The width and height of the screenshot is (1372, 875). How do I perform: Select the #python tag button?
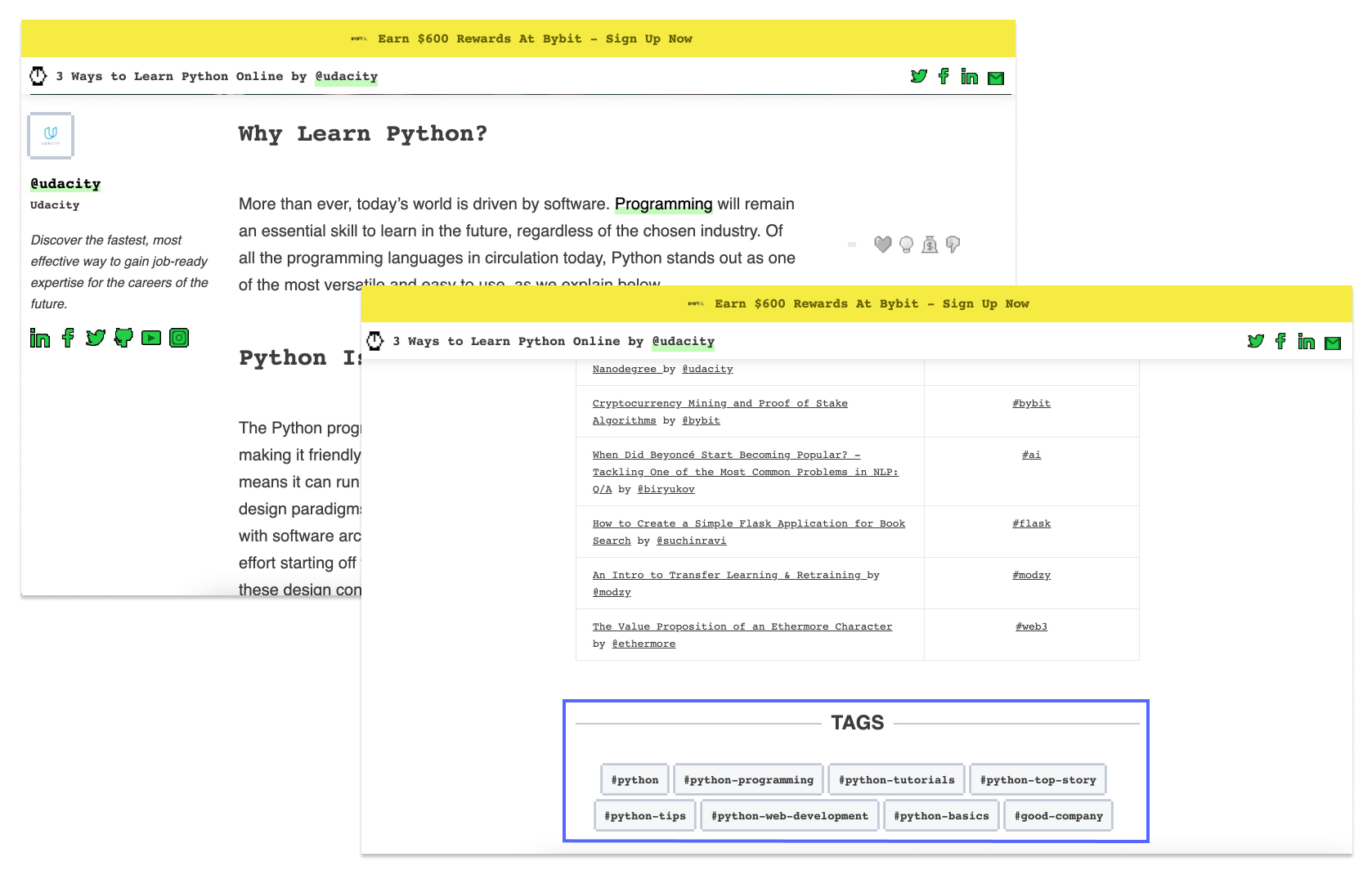(x=635, y=779)
